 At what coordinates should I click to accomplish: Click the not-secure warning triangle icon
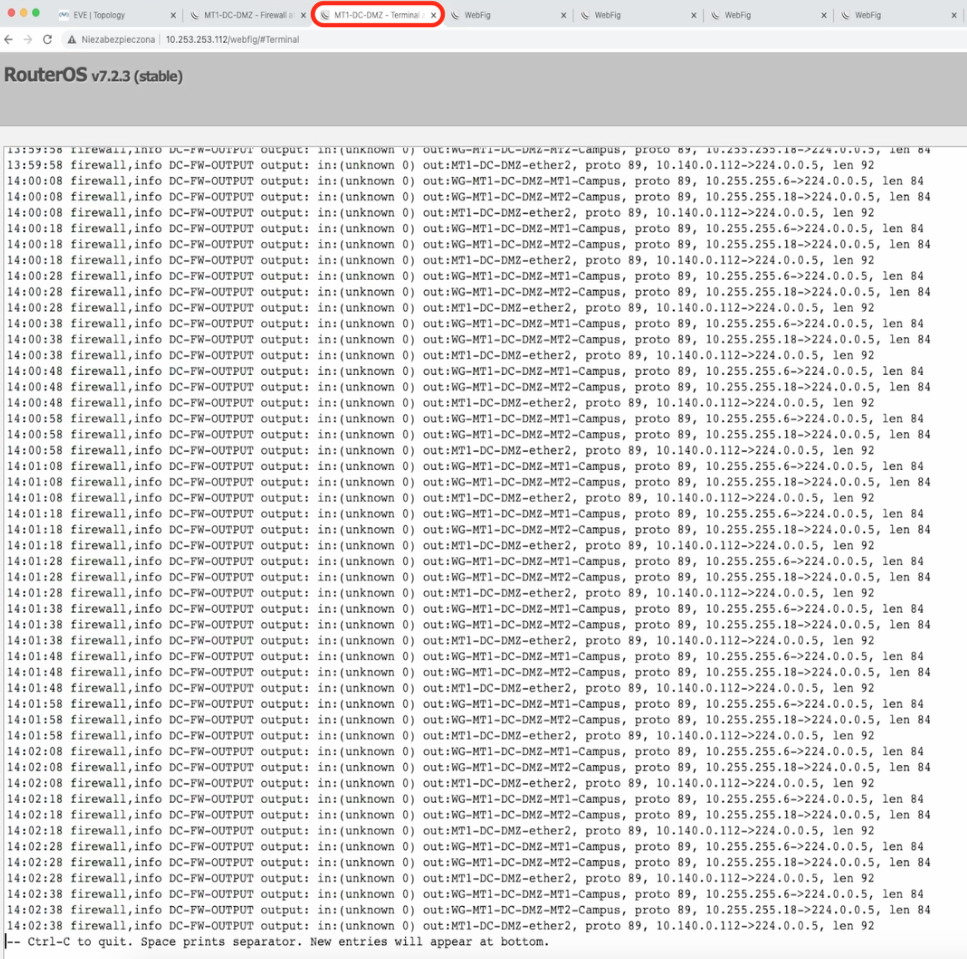point(71,39)
